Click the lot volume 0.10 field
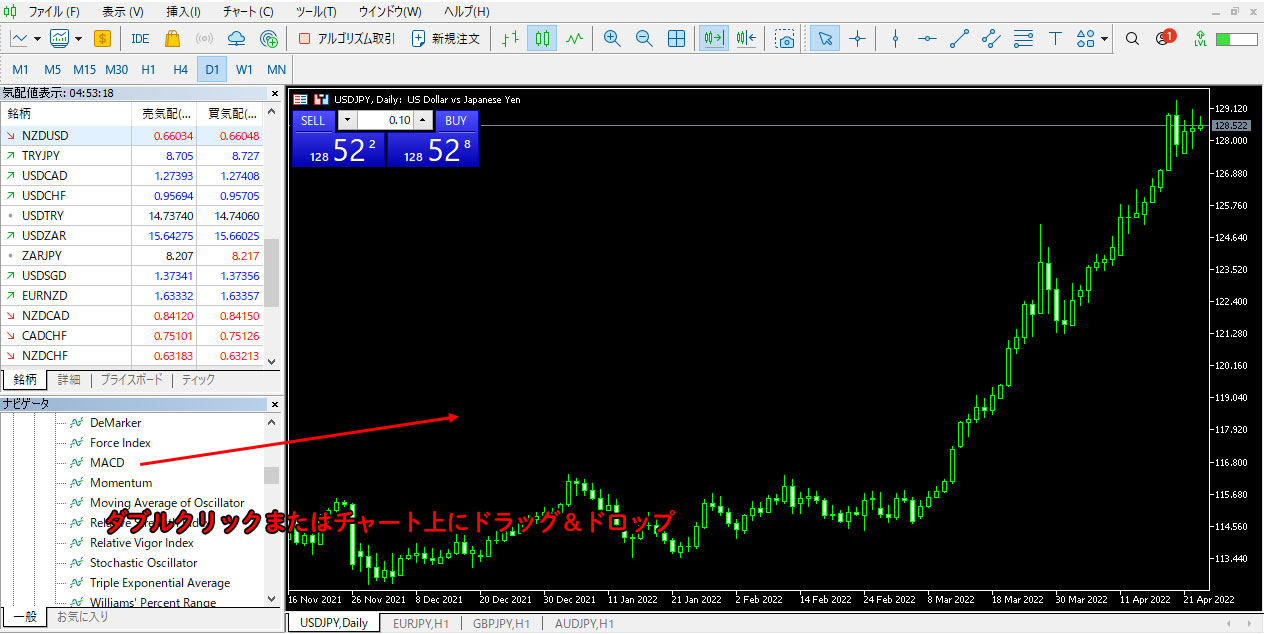The height and width of the screenshot is (634, 1264). point(385,120)
